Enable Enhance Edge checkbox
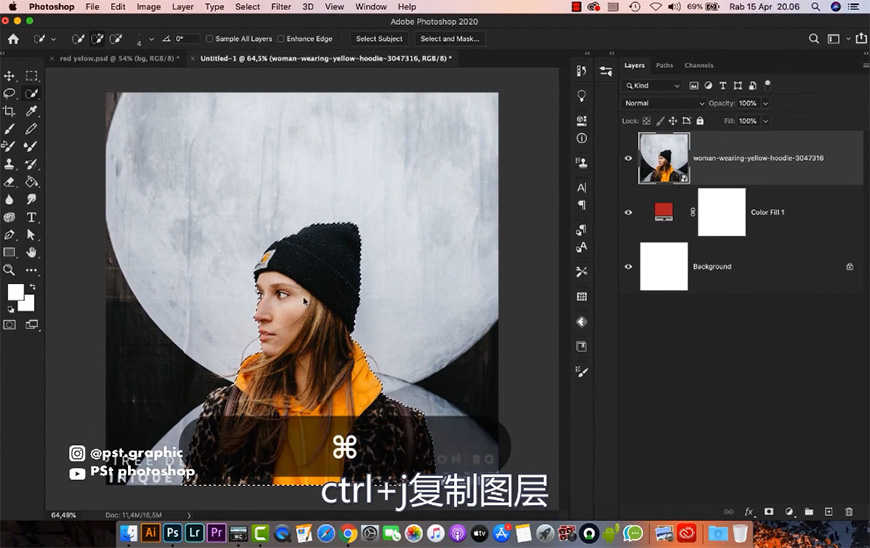This screenshot has width=870, height=548. [x=281, y=39]
